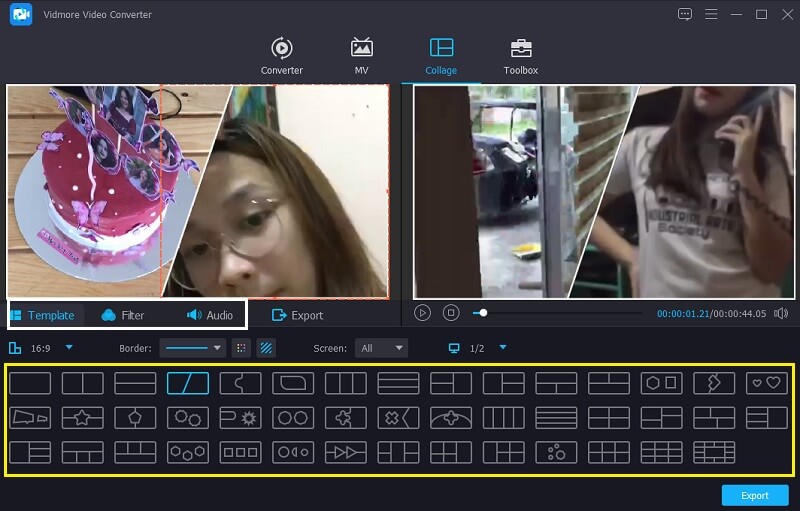Screen dimensions: 800x511
Task: Select the diagonal split collage template
Action: (187, 383)
